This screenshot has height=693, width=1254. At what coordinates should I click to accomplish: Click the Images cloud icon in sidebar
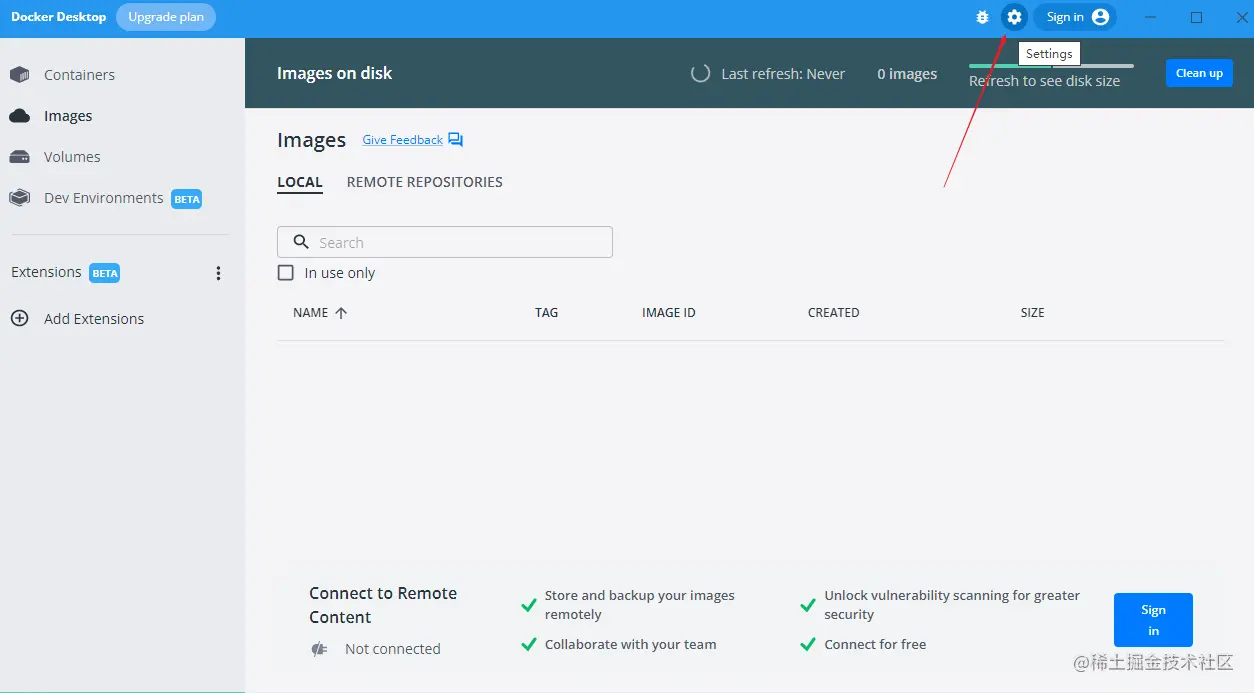coord(20,116)
